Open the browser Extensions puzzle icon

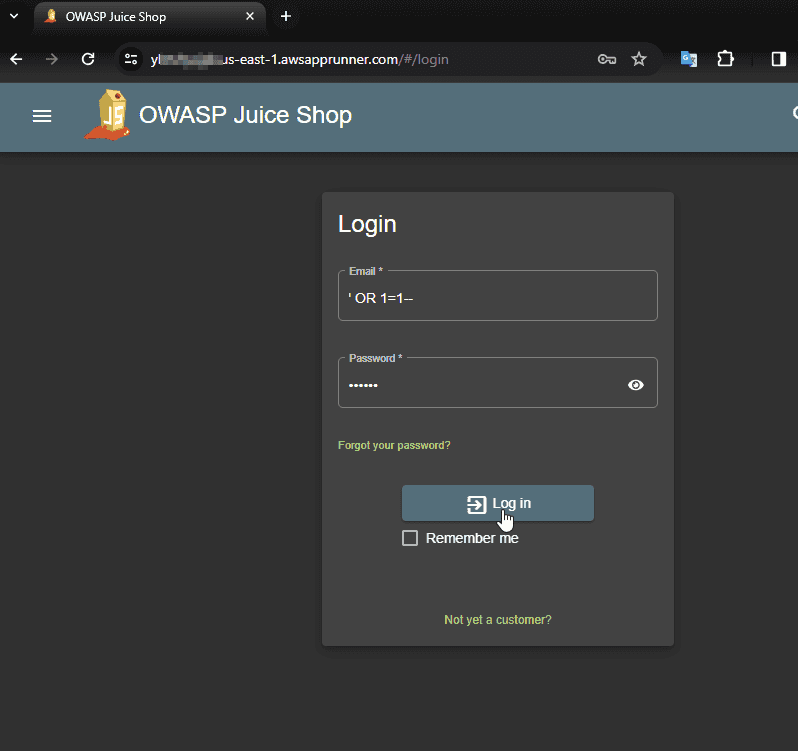[x=726, y=59]
